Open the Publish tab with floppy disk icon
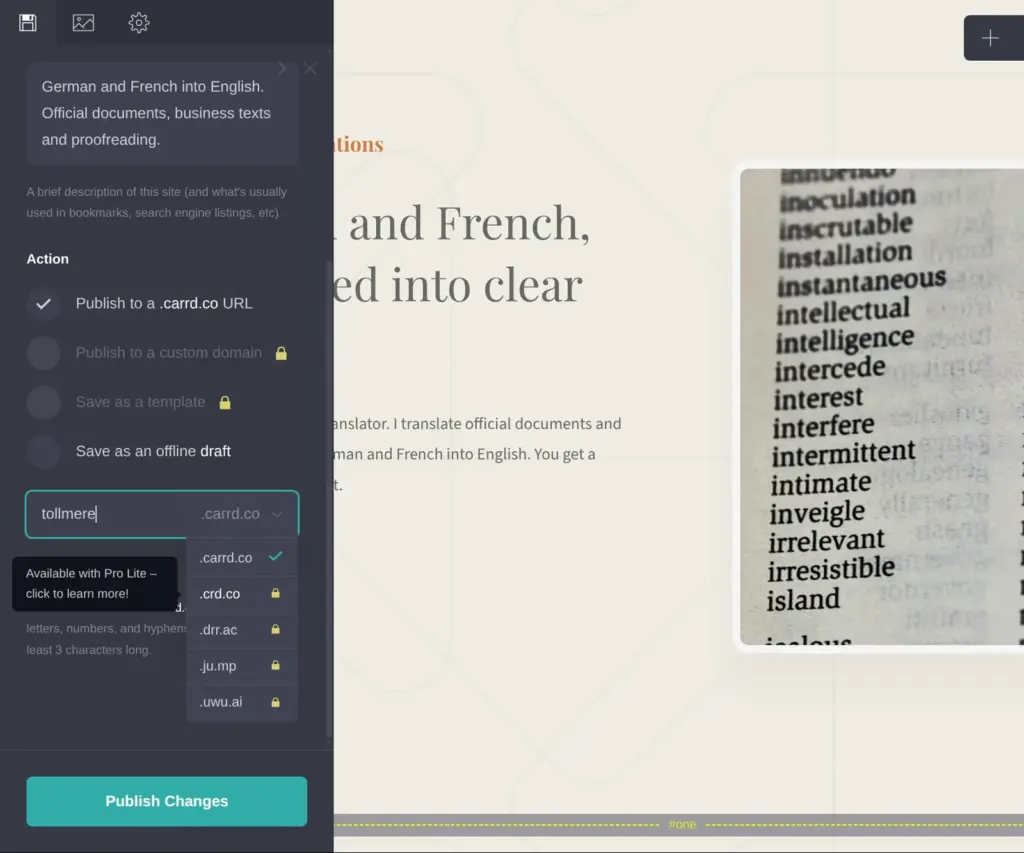Screen dimensions: 1024x853 [27, 23]
